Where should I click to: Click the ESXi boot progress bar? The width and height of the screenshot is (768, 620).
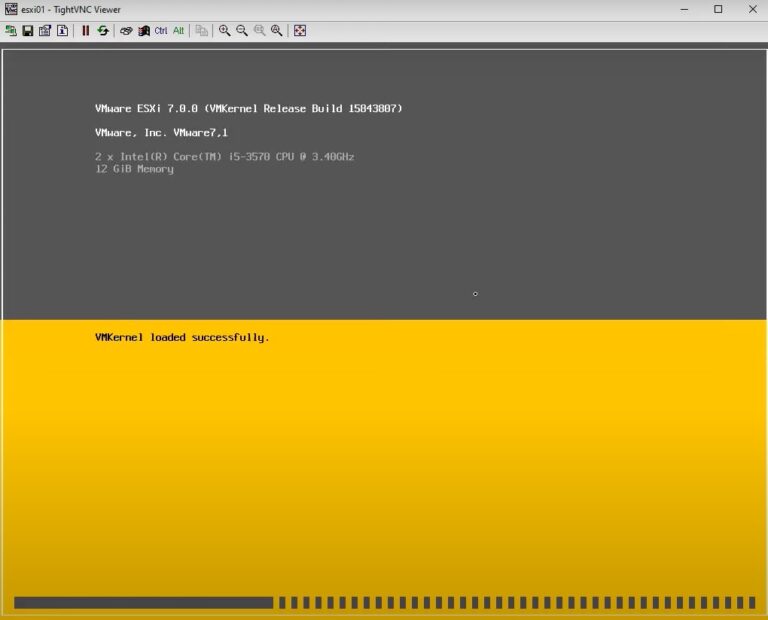[x=385, y=603]
